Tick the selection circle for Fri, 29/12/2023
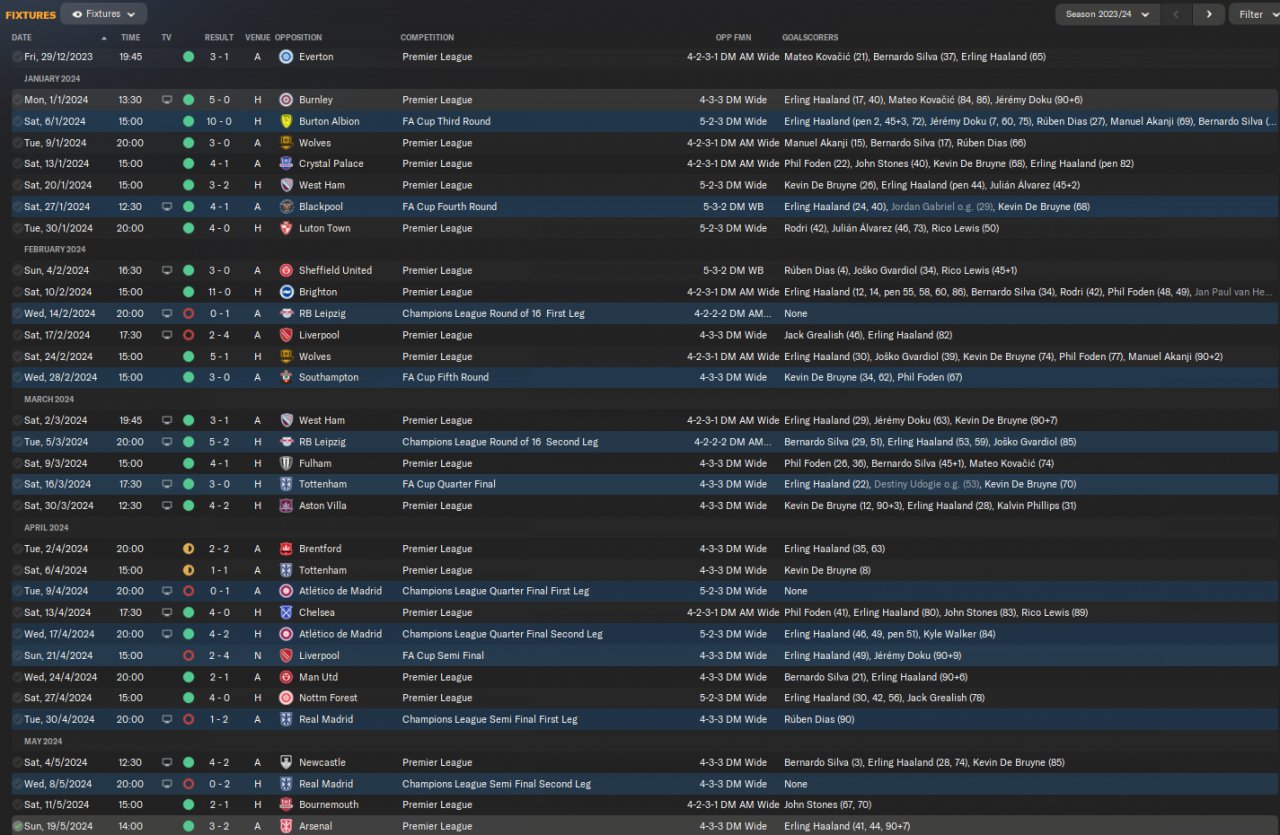Viewport: 1280px width, 835px height. click(17, 57)
